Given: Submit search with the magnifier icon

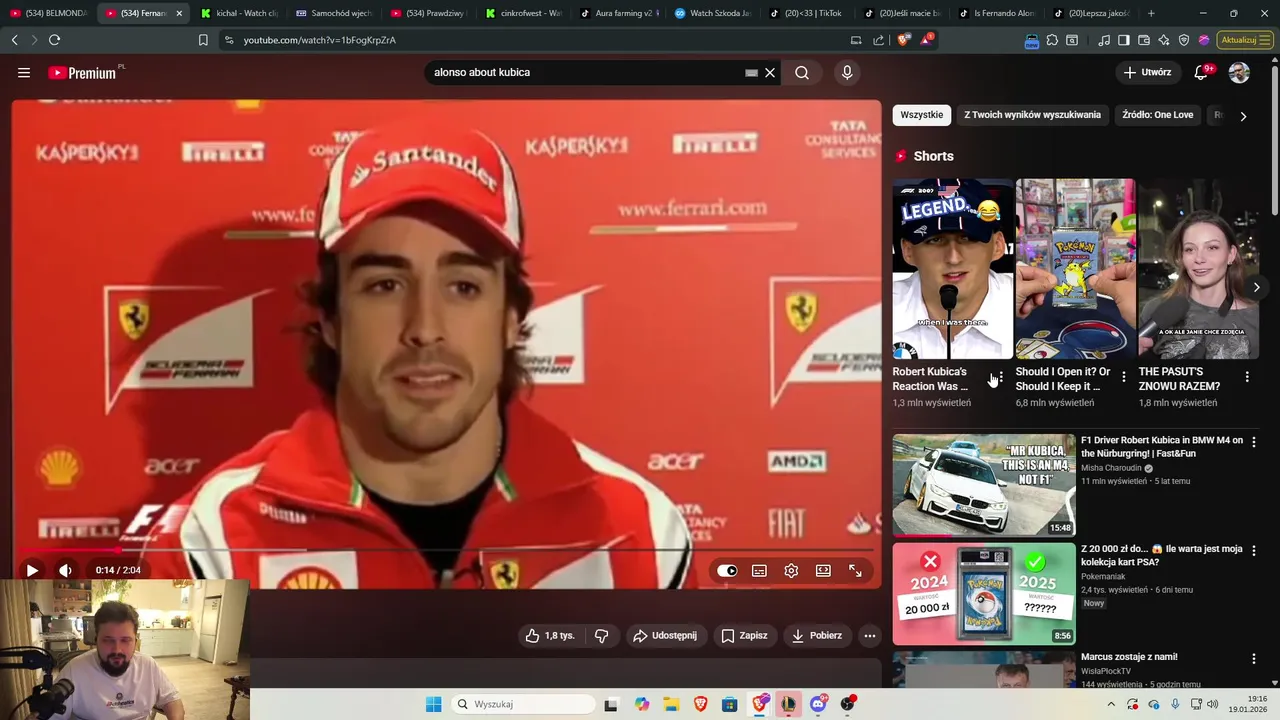Looking at the screenshot, I should (x=802, y=73).
